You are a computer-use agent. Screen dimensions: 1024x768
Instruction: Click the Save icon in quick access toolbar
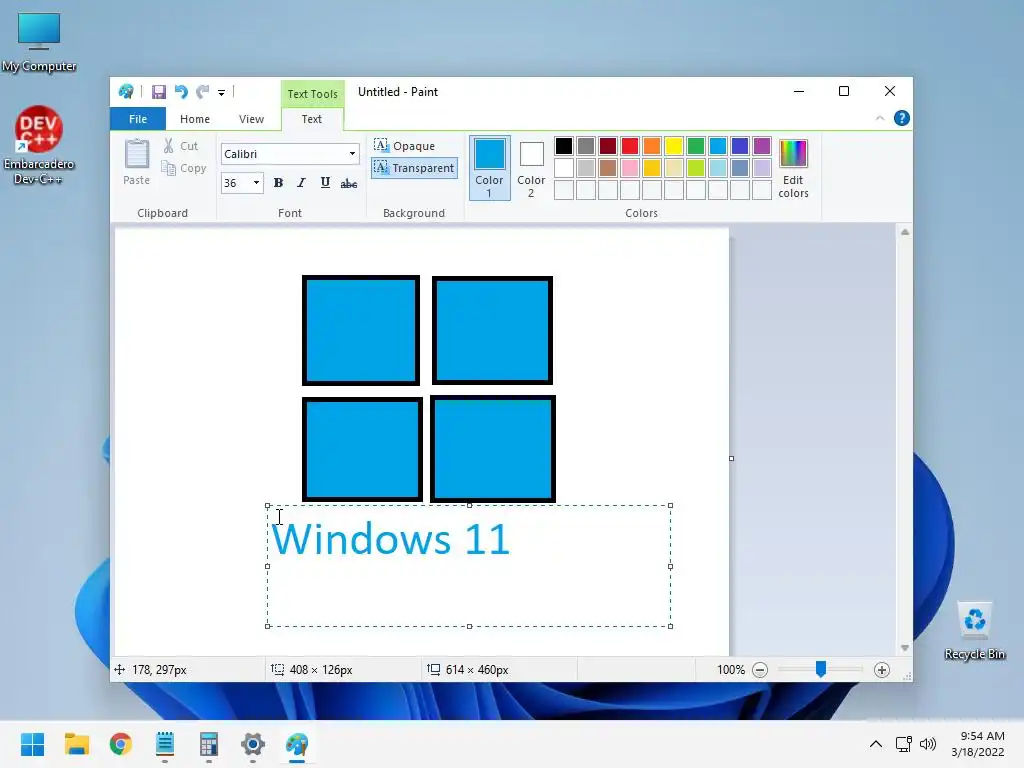(x=159, y=92)
